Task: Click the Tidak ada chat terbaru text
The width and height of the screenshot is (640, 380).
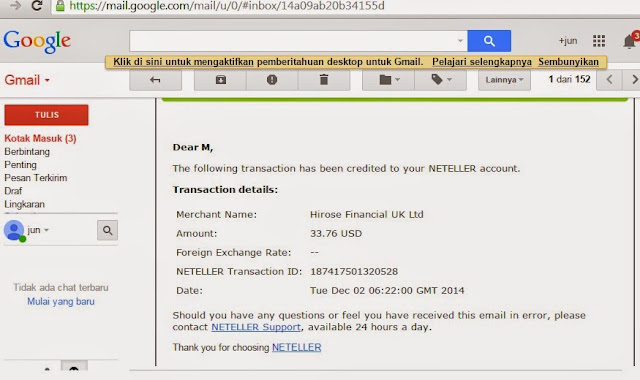Action: (61, 287)
